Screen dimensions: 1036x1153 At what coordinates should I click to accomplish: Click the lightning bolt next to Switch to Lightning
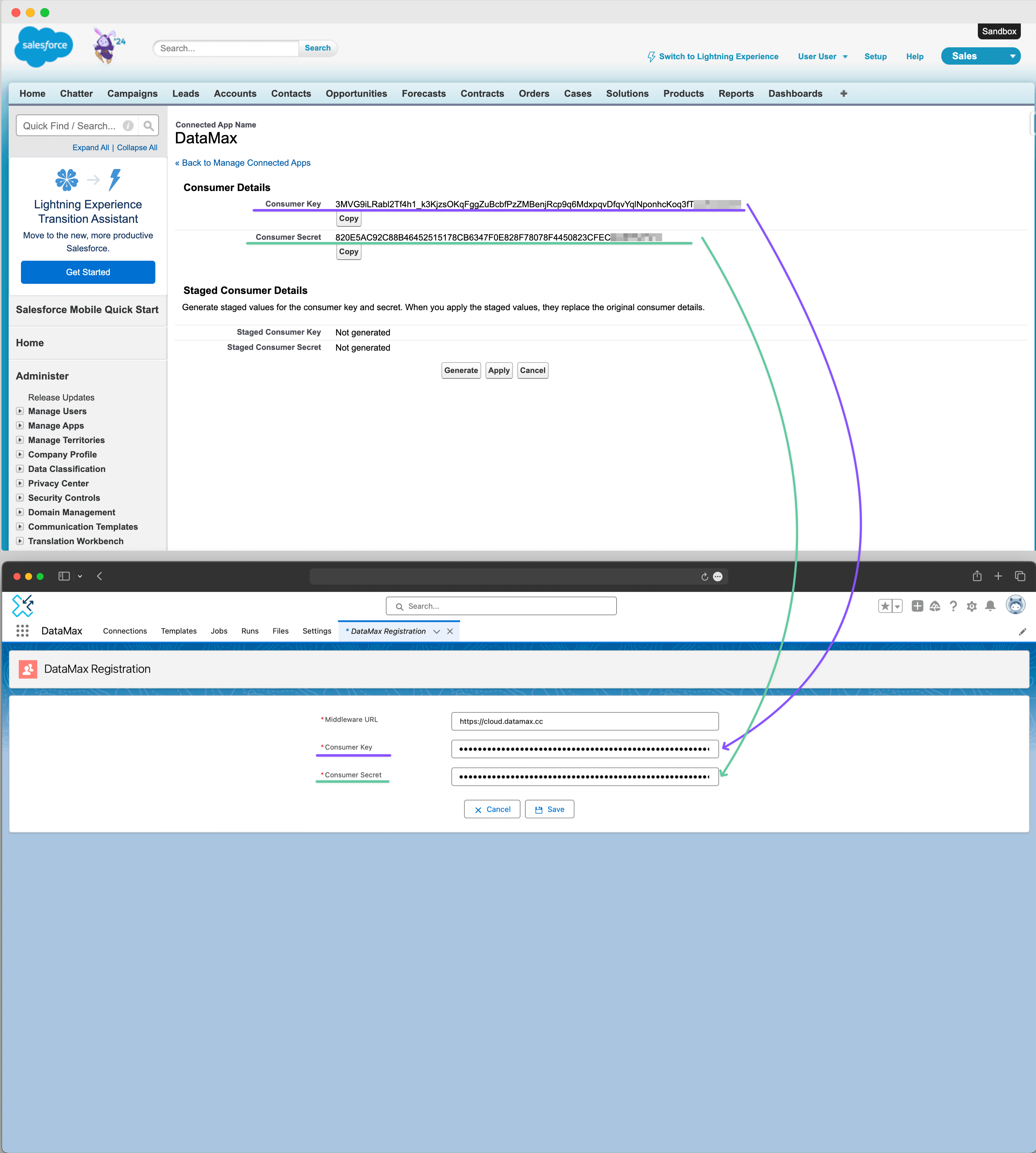pyautogui.click(x=651, y=56)
